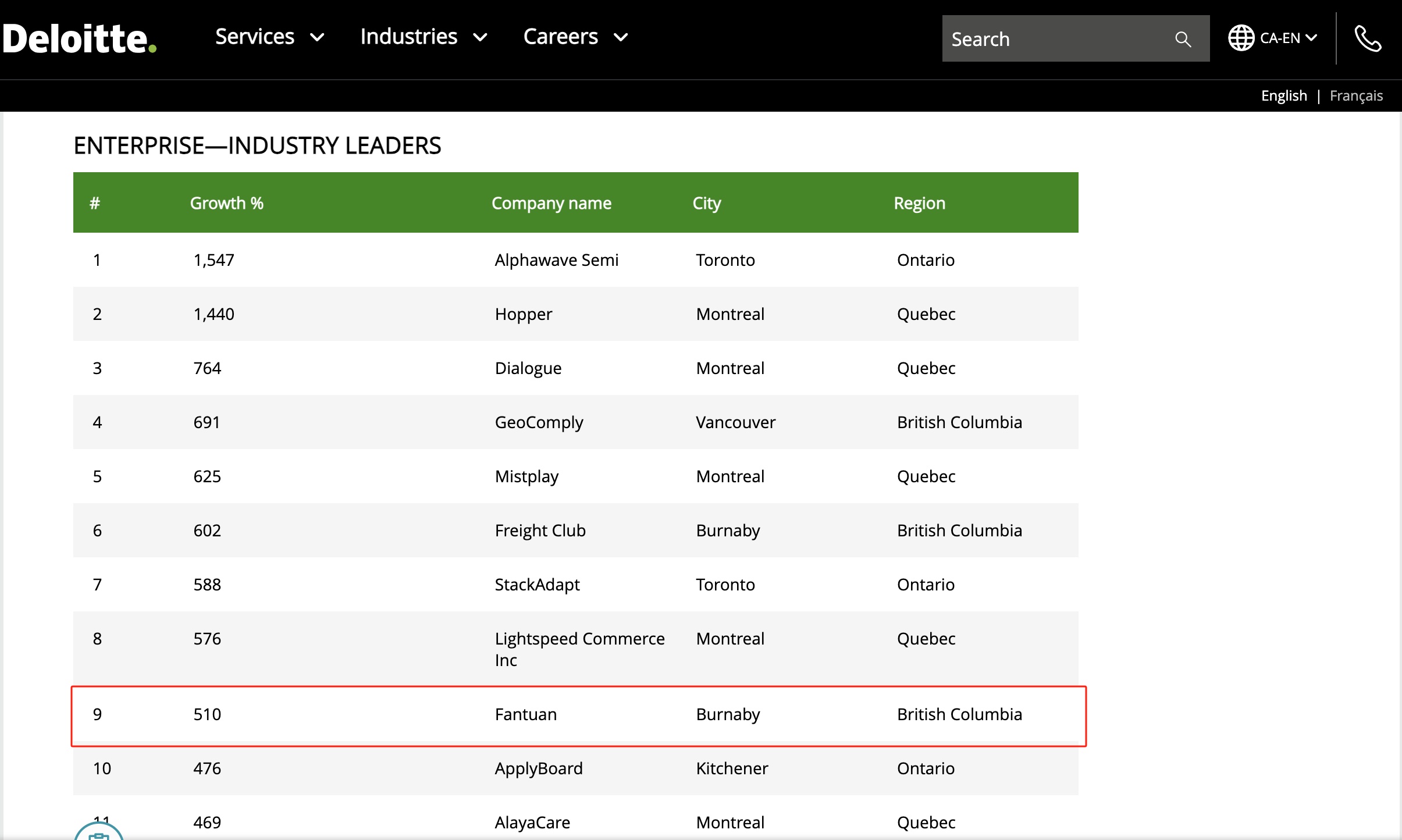Image resolution: width=1402 pixels, height=840 pixels.
Task: Click the Deloitte logo
Action: tap(79, 38)
